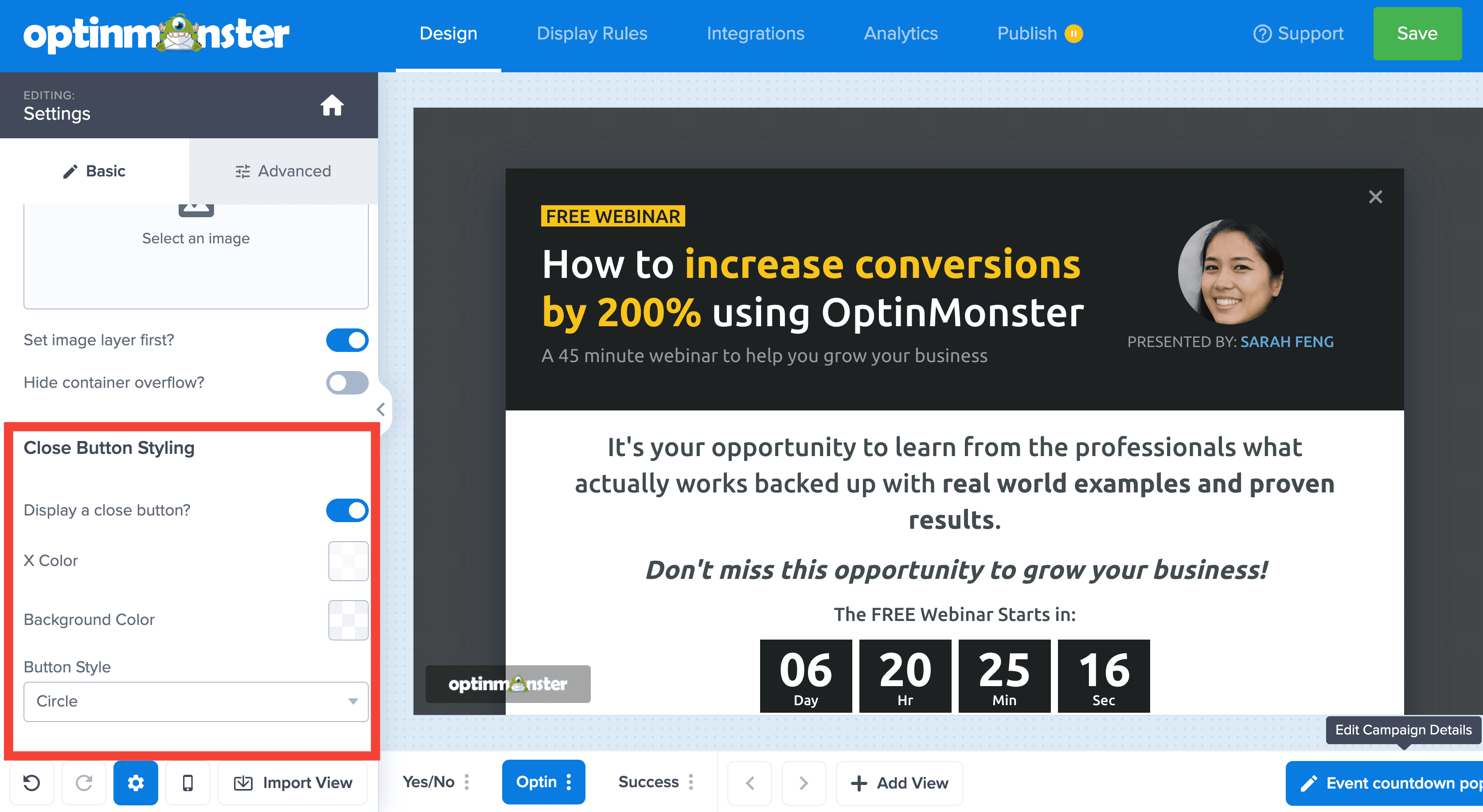Switch to the Advanced settings tab
The image size is (1483, 812).
point(283,171)
